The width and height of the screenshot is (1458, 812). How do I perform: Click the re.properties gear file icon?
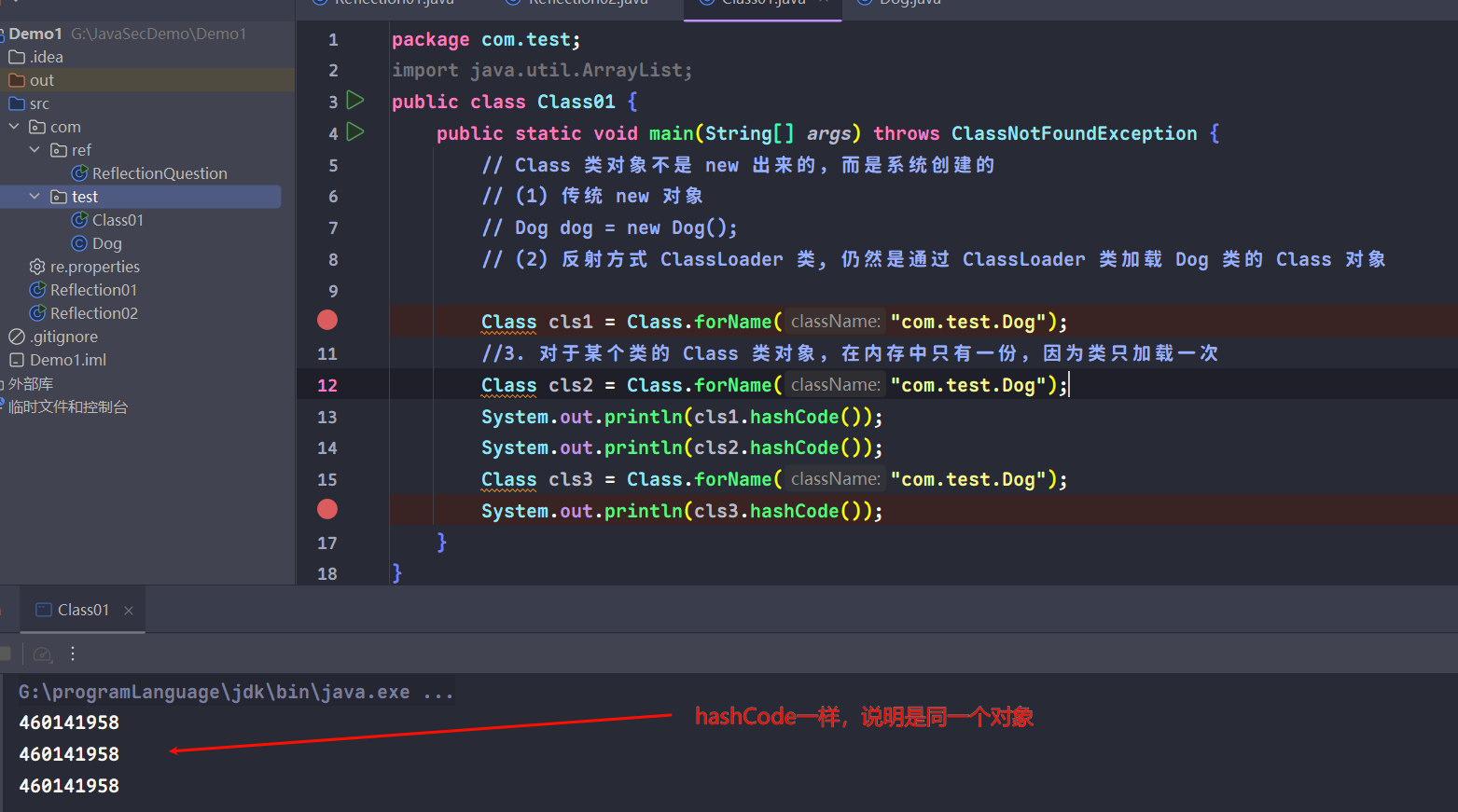click(x=37, y=267)
